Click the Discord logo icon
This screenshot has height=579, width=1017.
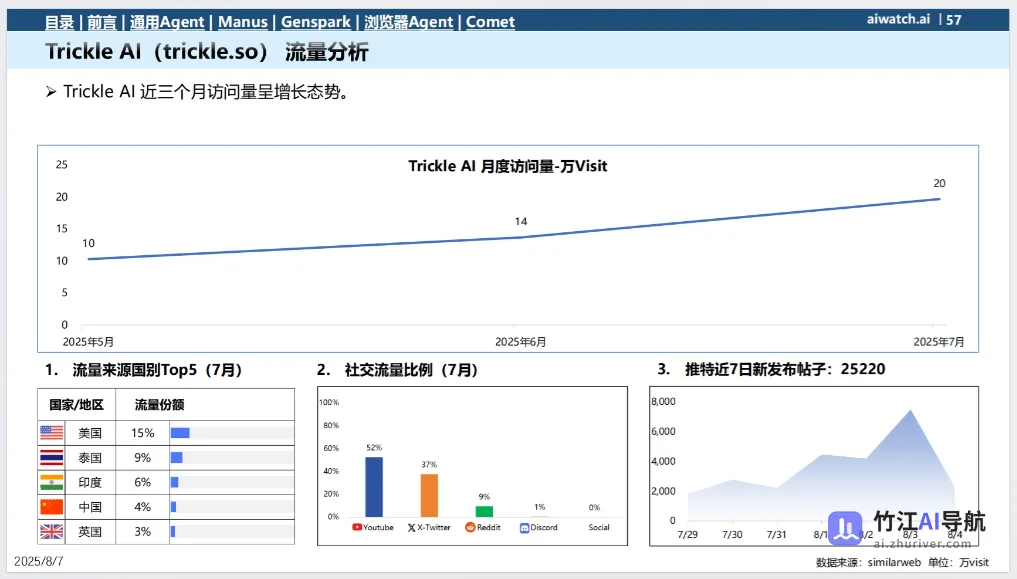(524, 528)
